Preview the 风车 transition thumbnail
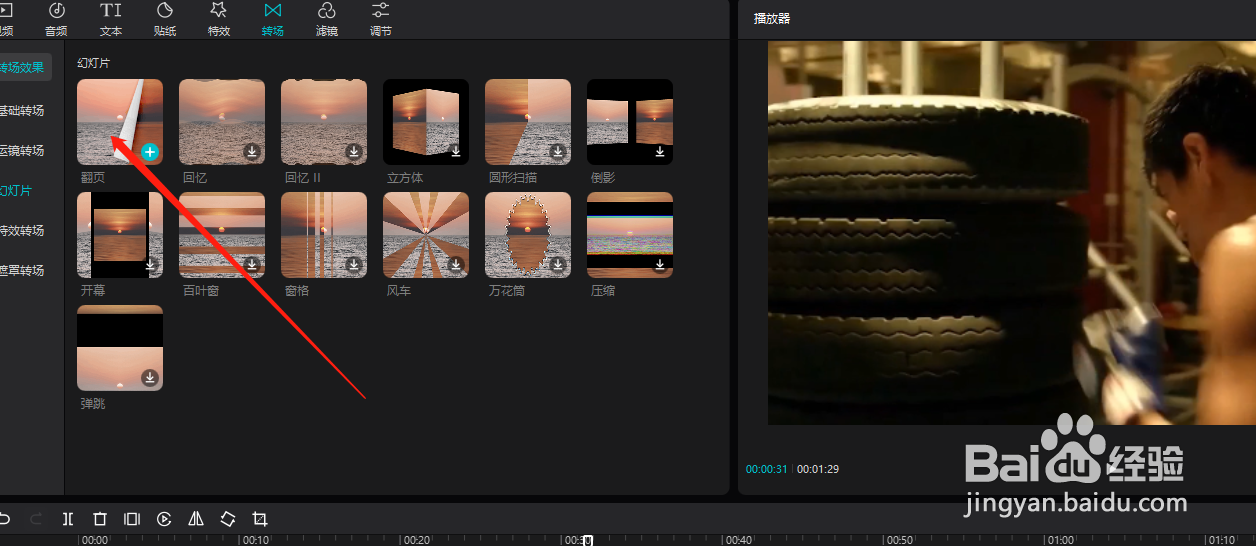 click(x=426, y=235)
